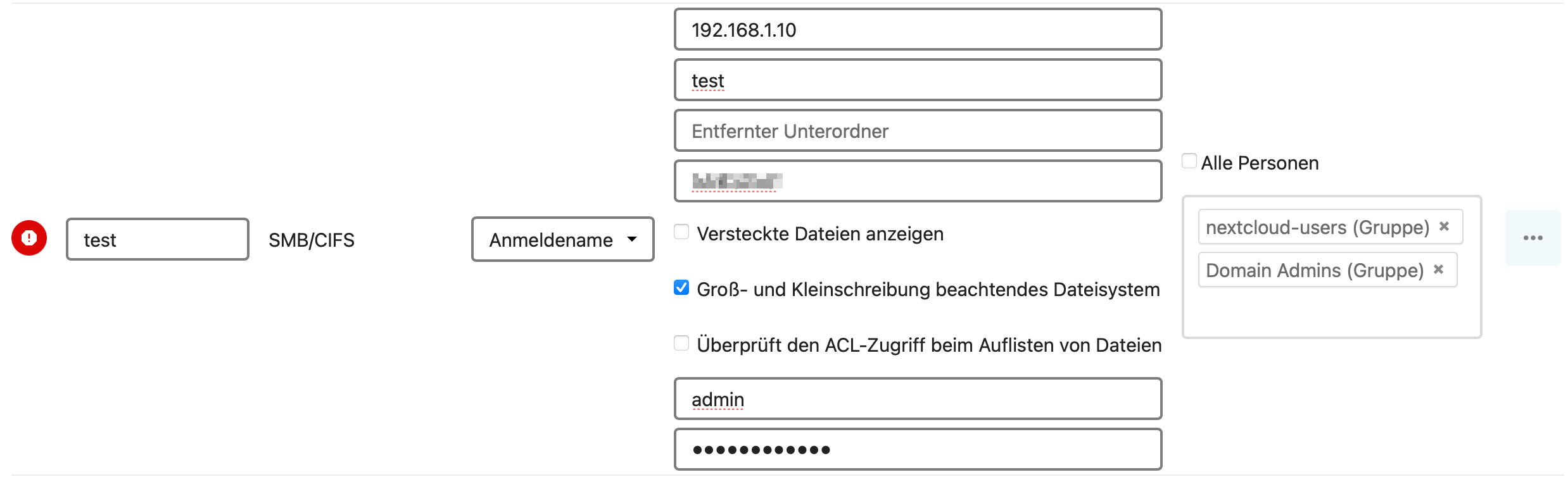Click the admin username field
This screenshot has height=477, width=1568.
pos(918,399)
